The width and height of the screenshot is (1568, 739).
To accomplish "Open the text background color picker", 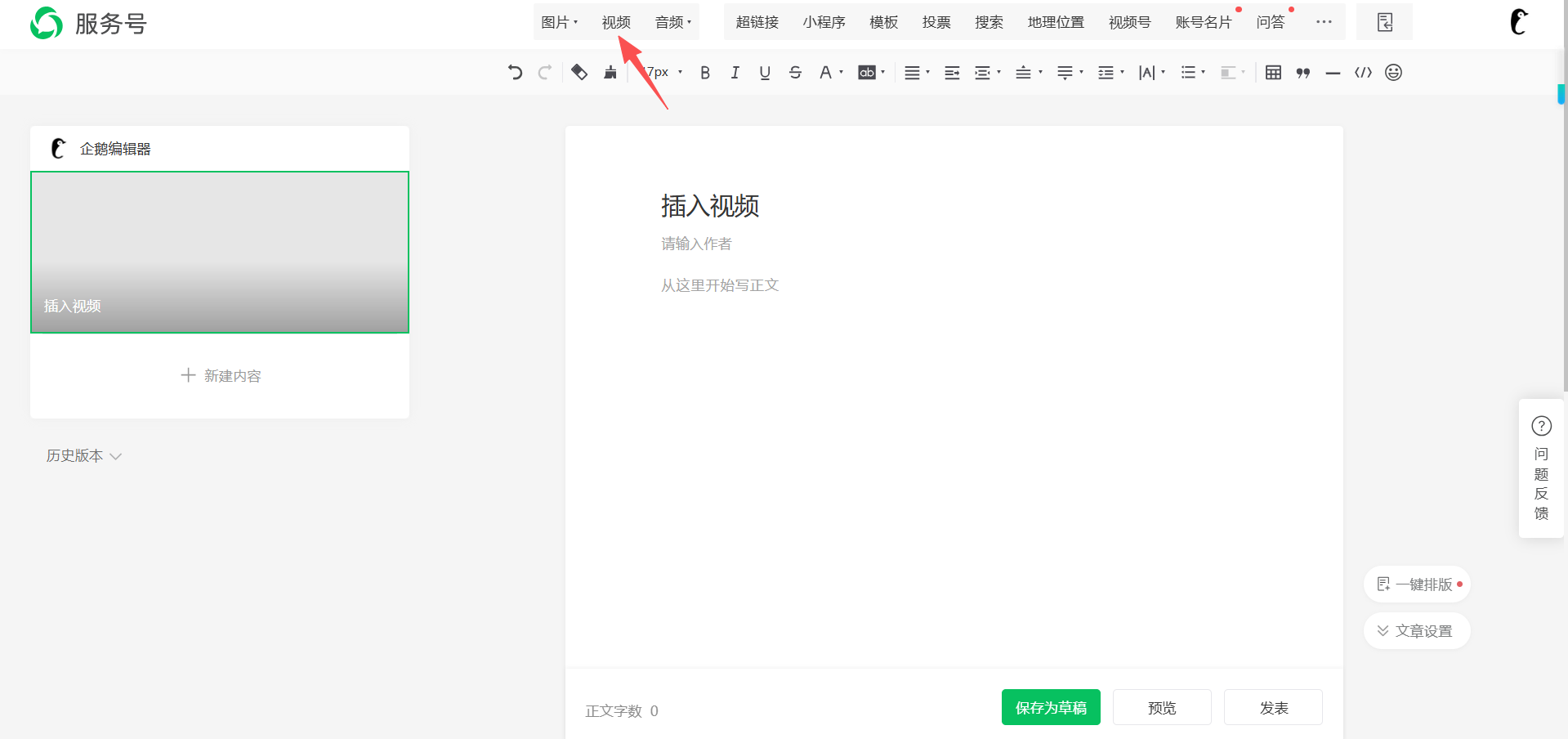I will pos(871,73).
